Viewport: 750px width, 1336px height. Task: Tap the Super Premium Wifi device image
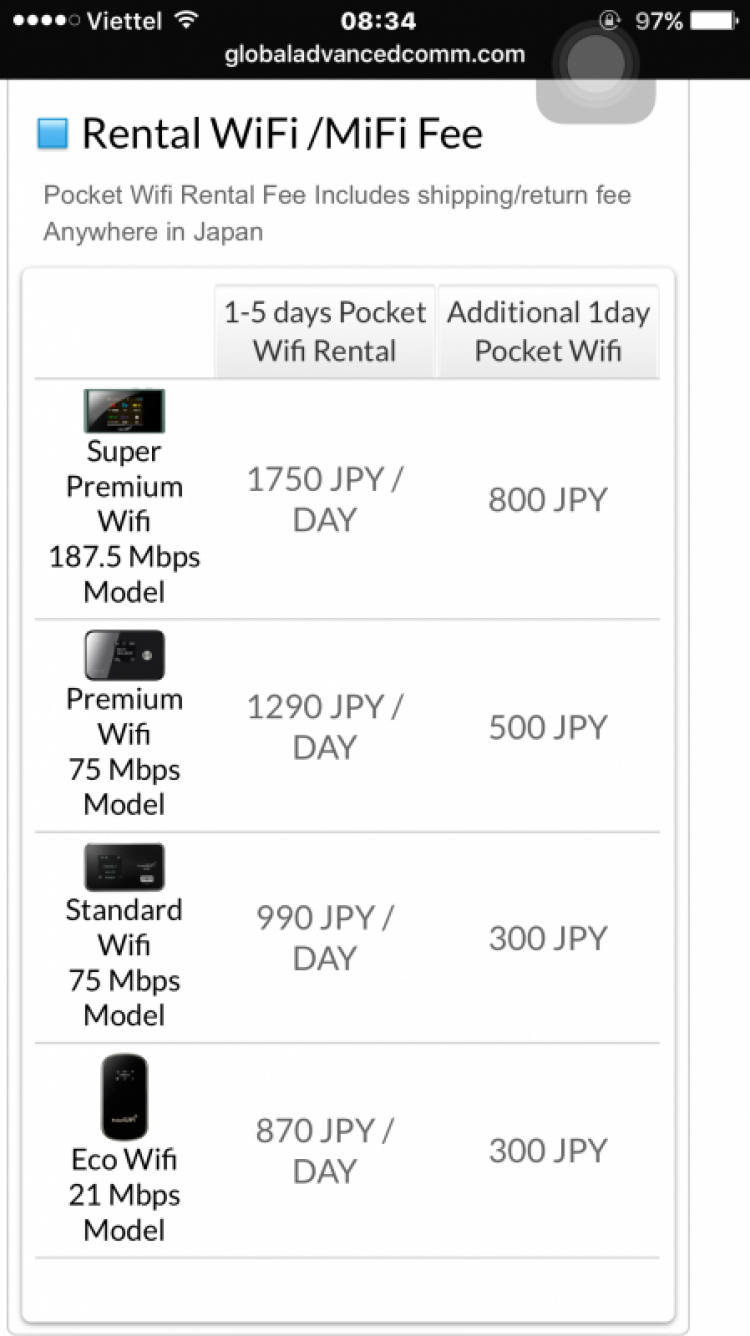point(124,411)
